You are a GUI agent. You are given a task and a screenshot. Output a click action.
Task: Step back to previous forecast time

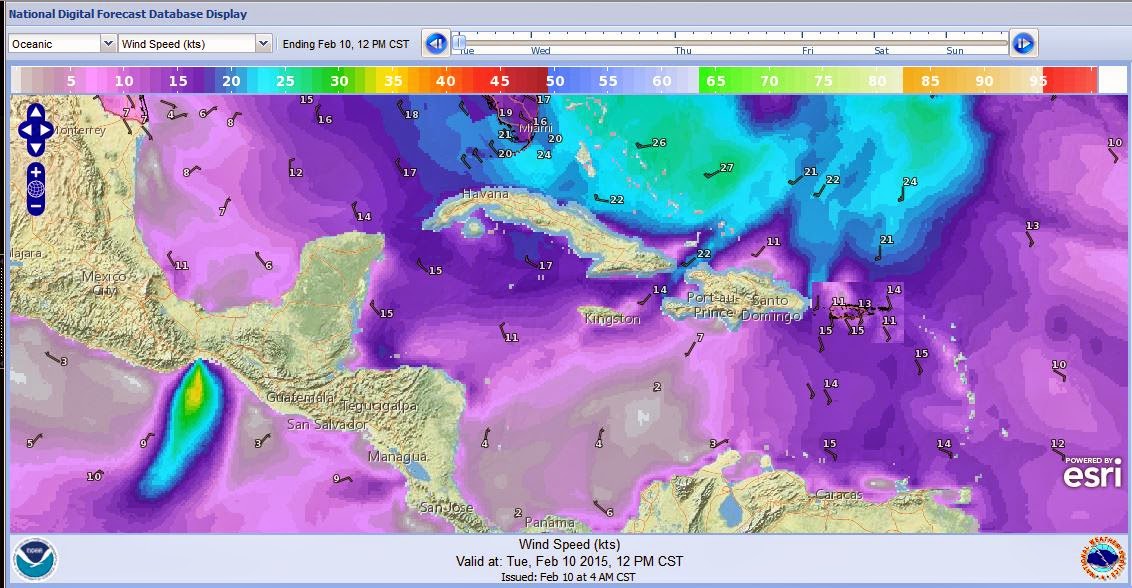click(434, 44)
